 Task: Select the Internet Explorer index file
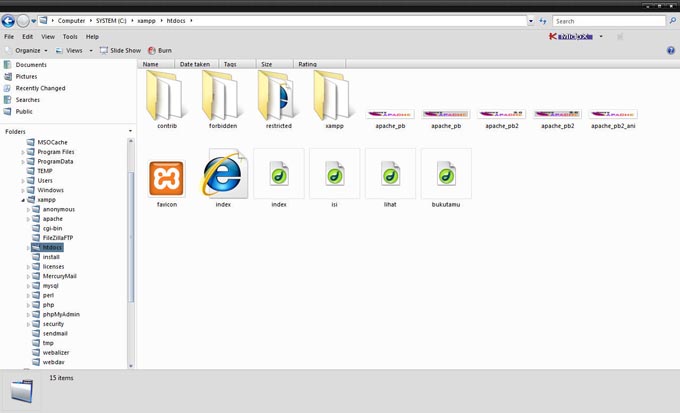pos(223,178)
